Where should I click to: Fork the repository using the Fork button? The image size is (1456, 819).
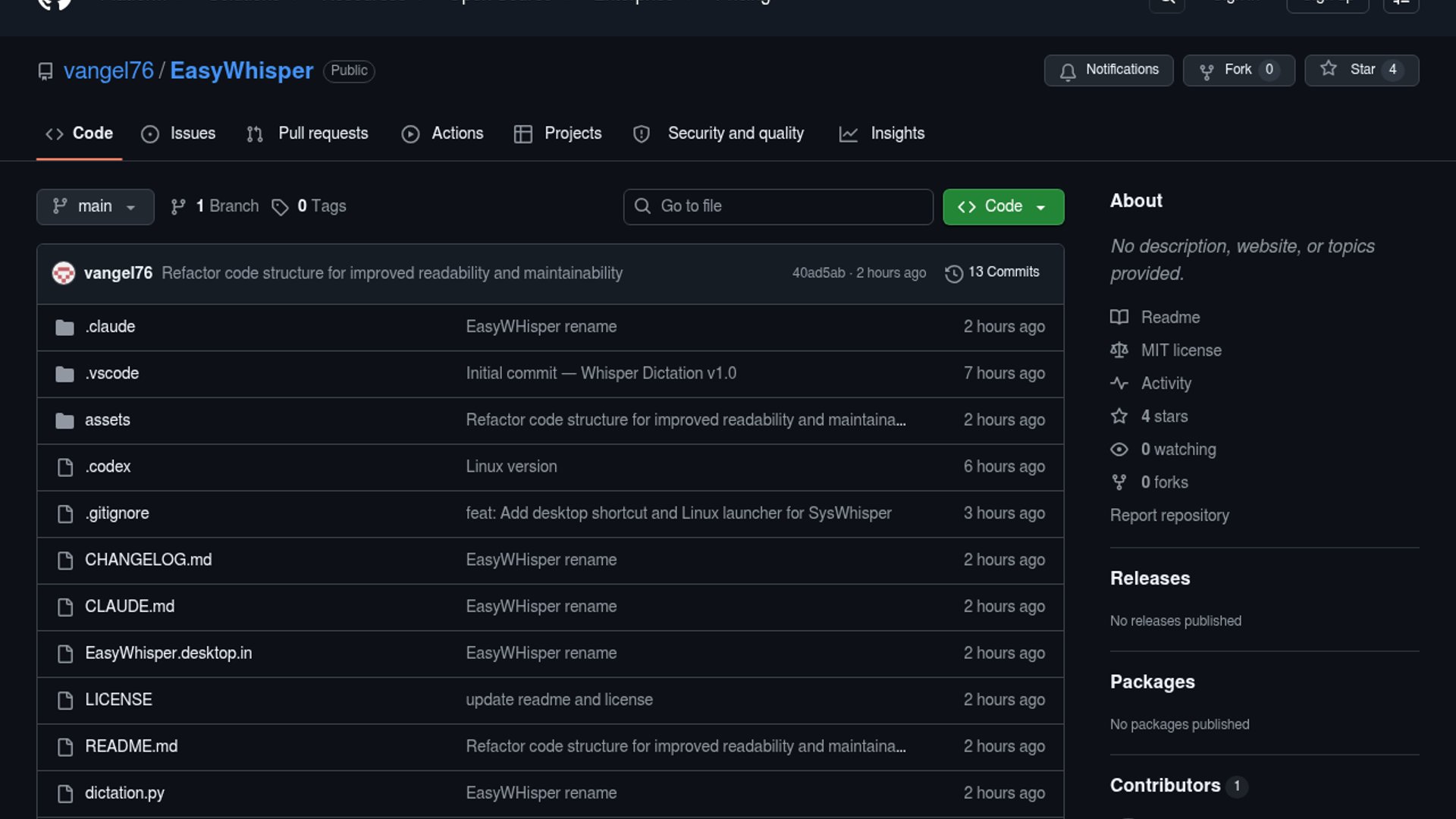(x=1238, y=70)
